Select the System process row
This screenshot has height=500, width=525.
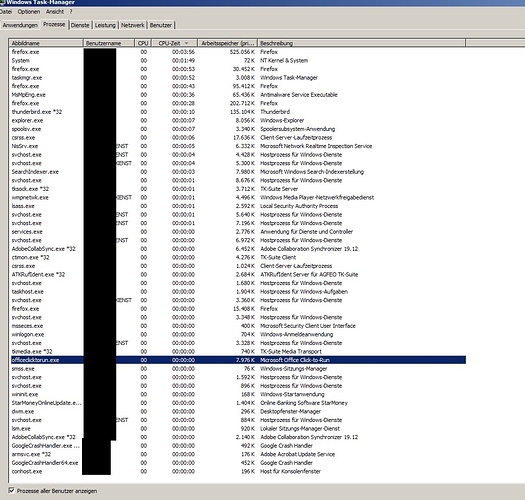238,61
